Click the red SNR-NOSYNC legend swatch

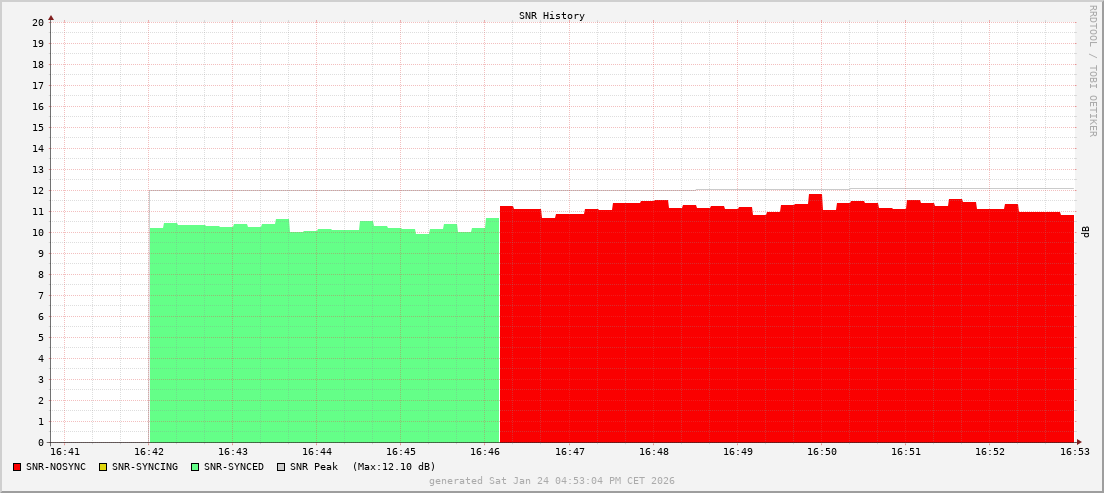pos(17,467)
